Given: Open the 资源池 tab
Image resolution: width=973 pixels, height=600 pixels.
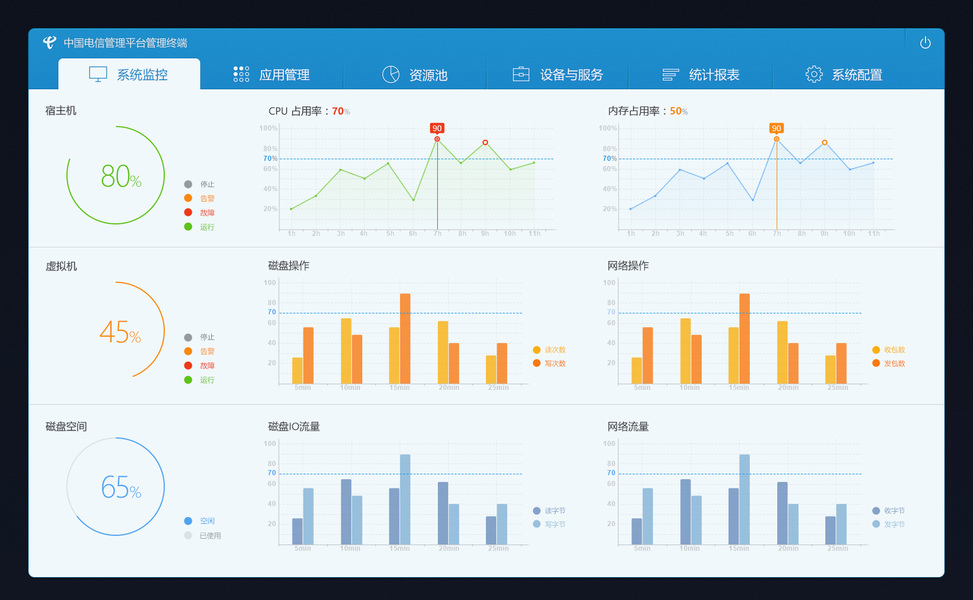Looking at the screenshot, I should pyautogui.click(x=415, y=74).
